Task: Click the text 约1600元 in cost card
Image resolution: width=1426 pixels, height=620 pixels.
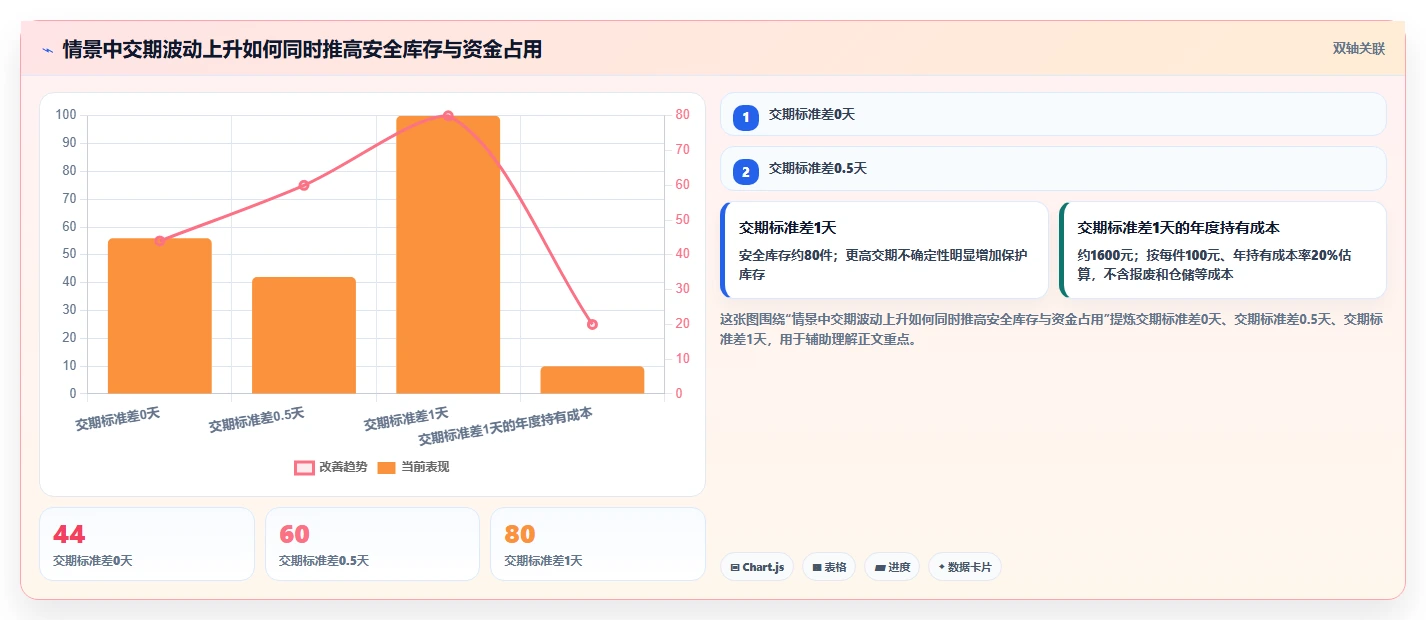Action: coord(1106,255)
